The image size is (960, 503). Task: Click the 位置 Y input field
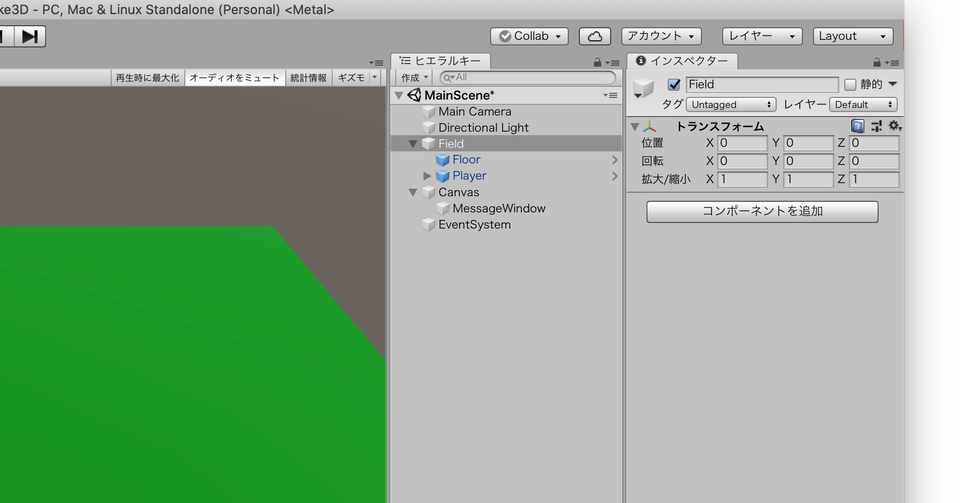808,143
